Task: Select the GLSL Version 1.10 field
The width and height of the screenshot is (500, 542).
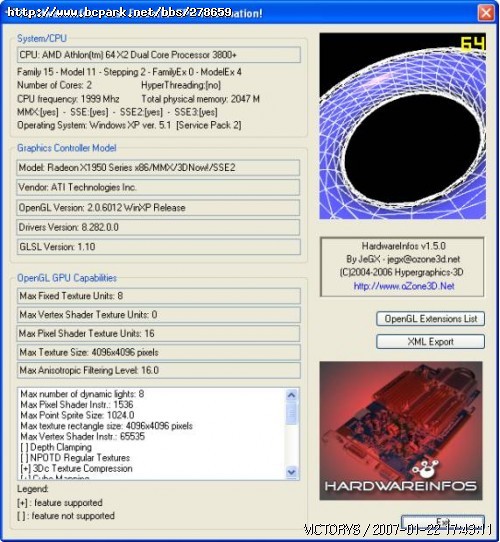Action: pos(158,247)
